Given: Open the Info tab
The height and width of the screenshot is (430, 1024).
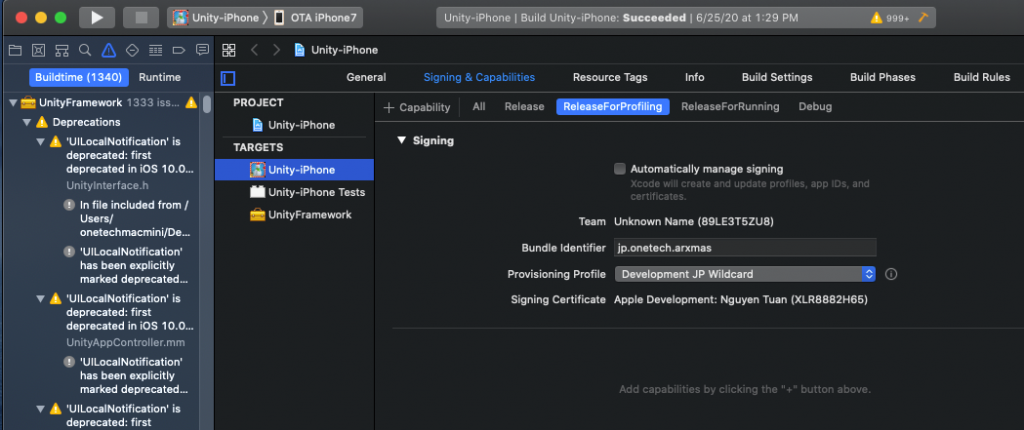Looking at the screenshot, I should tap(695, 77).
